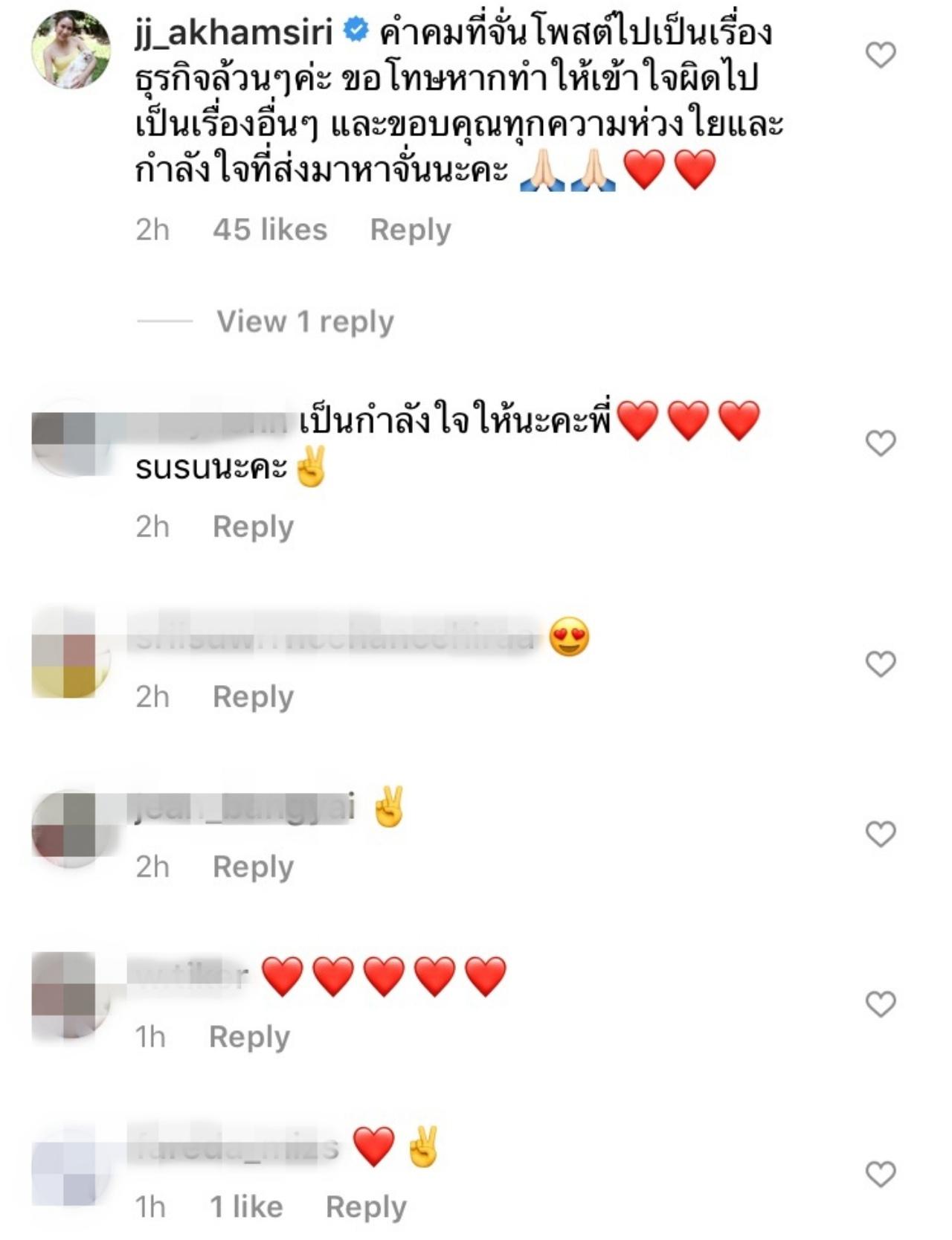Viewport: 952px width, 1240px height.
Task: Expand View 1 reply thread
Action: (x=305, y=321)
